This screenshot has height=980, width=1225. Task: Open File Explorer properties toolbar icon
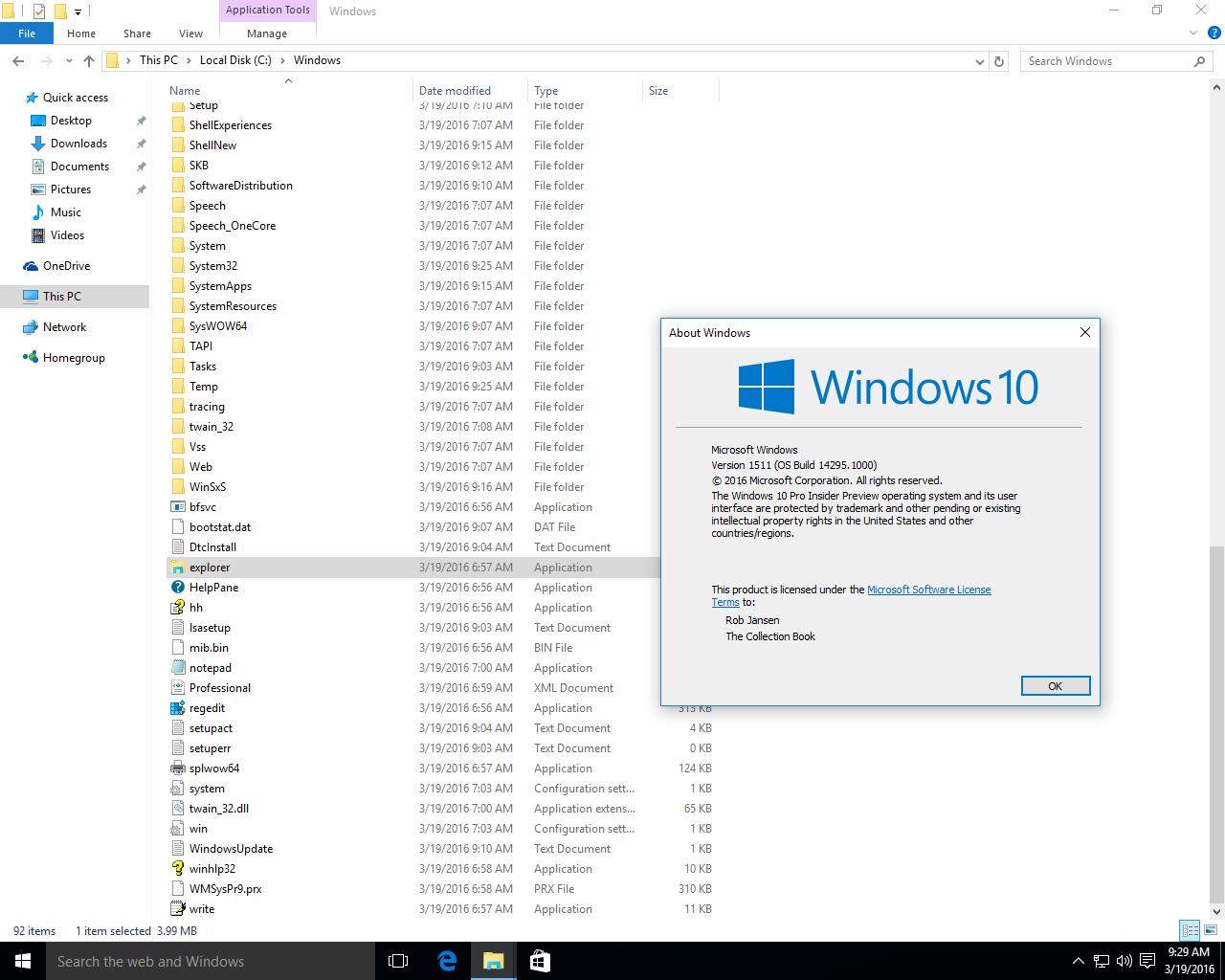point(39,11)
